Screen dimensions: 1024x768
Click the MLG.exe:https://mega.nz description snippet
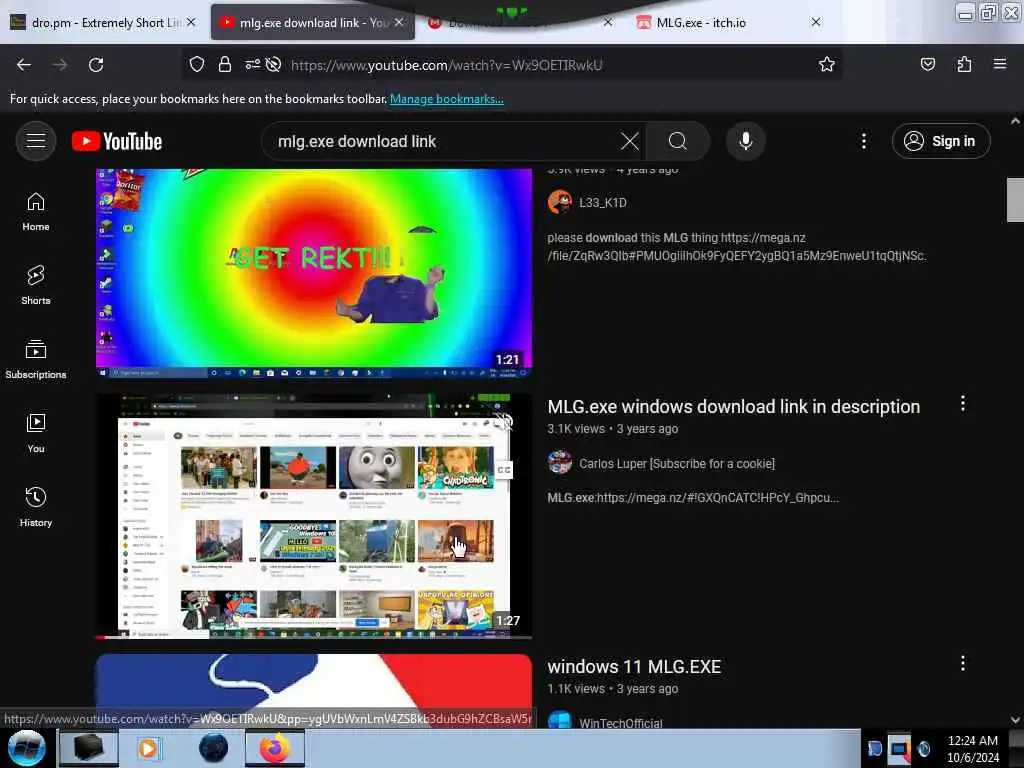click(693, 498)
